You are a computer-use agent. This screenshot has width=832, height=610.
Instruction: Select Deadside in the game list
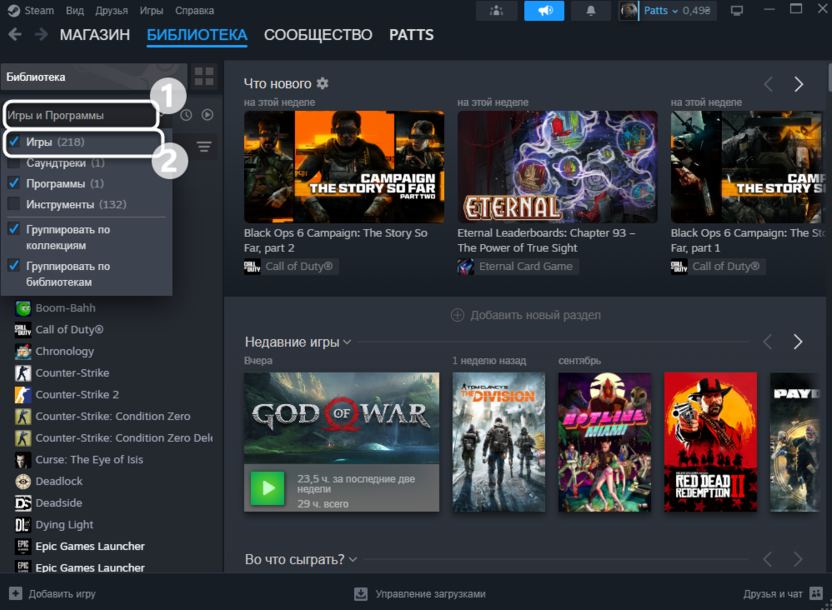(58, 503)
